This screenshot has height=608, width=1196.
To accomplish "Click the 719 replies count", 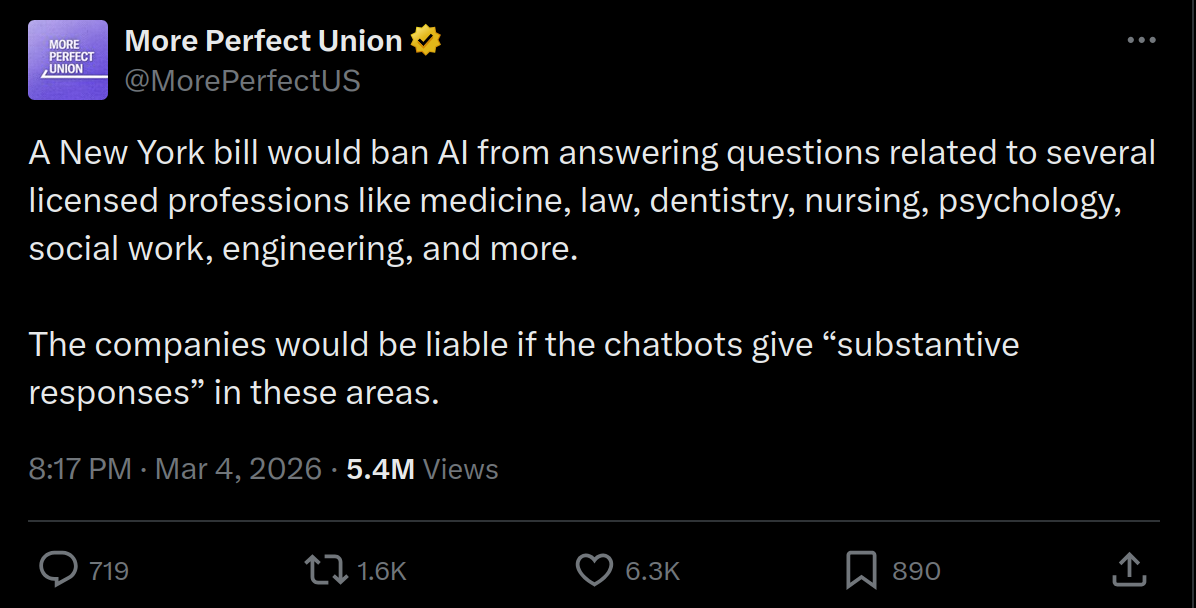I will [109, 571].
